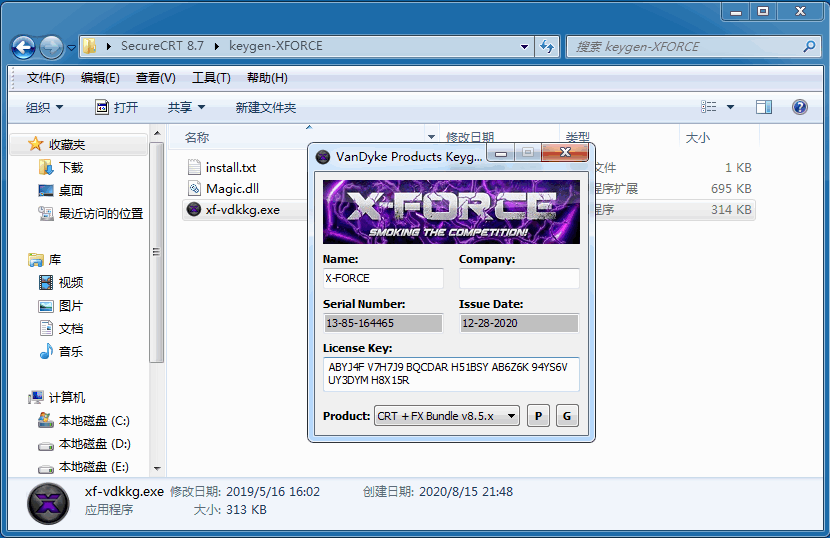Viewport: 830px width, 538px height.
Task: Click 新建文件夹 button
Action: (x=266, y=107)
